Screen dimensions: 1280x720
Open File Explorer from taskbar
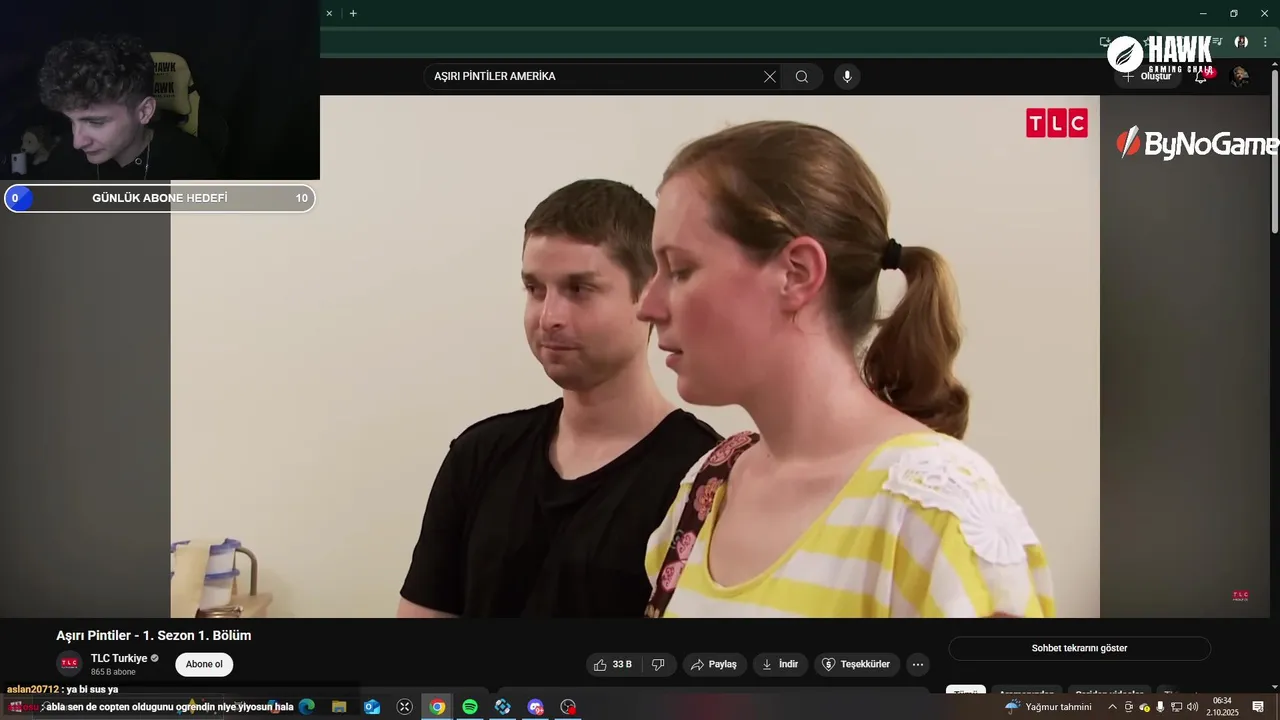click(339, 707)
